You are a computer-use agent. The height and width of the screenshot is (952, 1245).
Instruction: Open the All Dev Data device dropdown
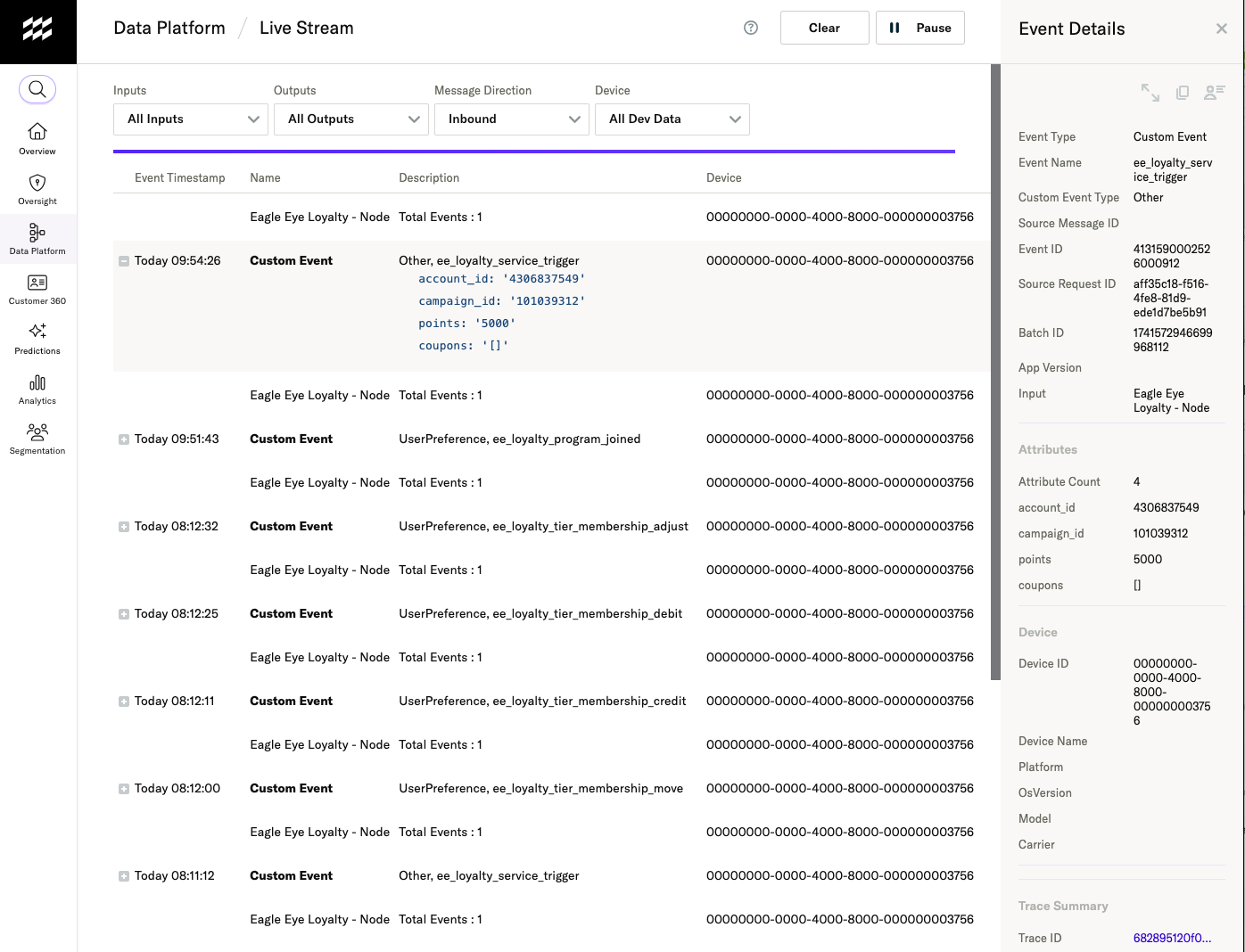(x=672, y=119)
